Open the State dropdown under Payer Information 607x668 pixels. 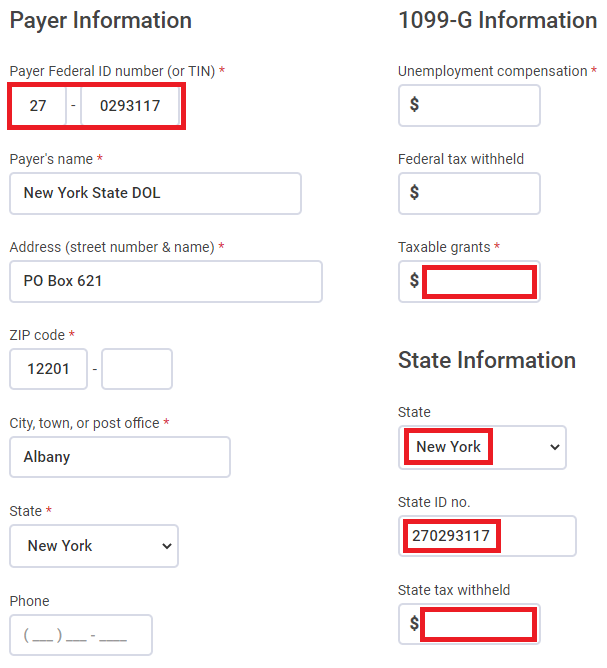pyautogui.click(x=94, y=546)
